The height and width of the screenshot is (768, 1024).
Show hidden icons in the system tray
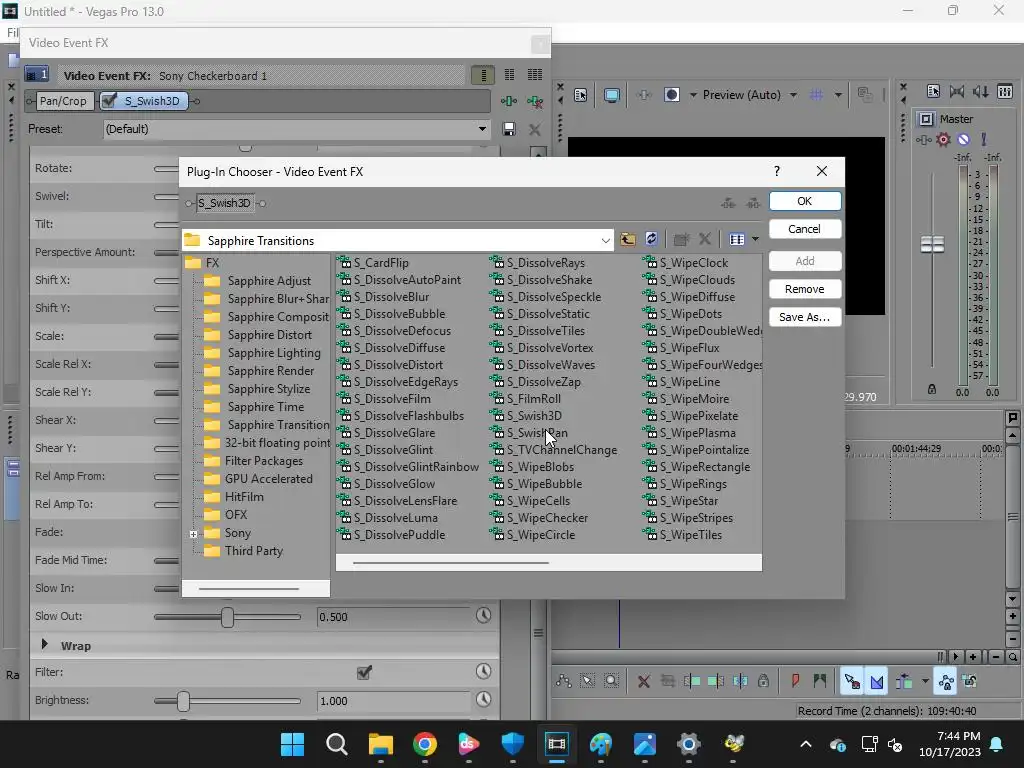(806, 744)
